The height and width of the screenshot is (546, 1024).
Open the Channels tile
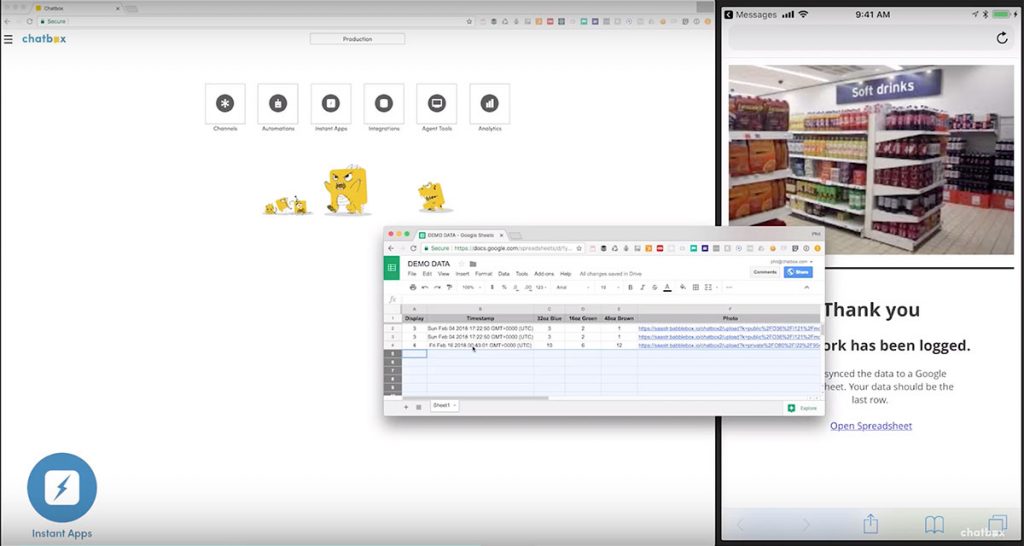[x=225, y=103]
